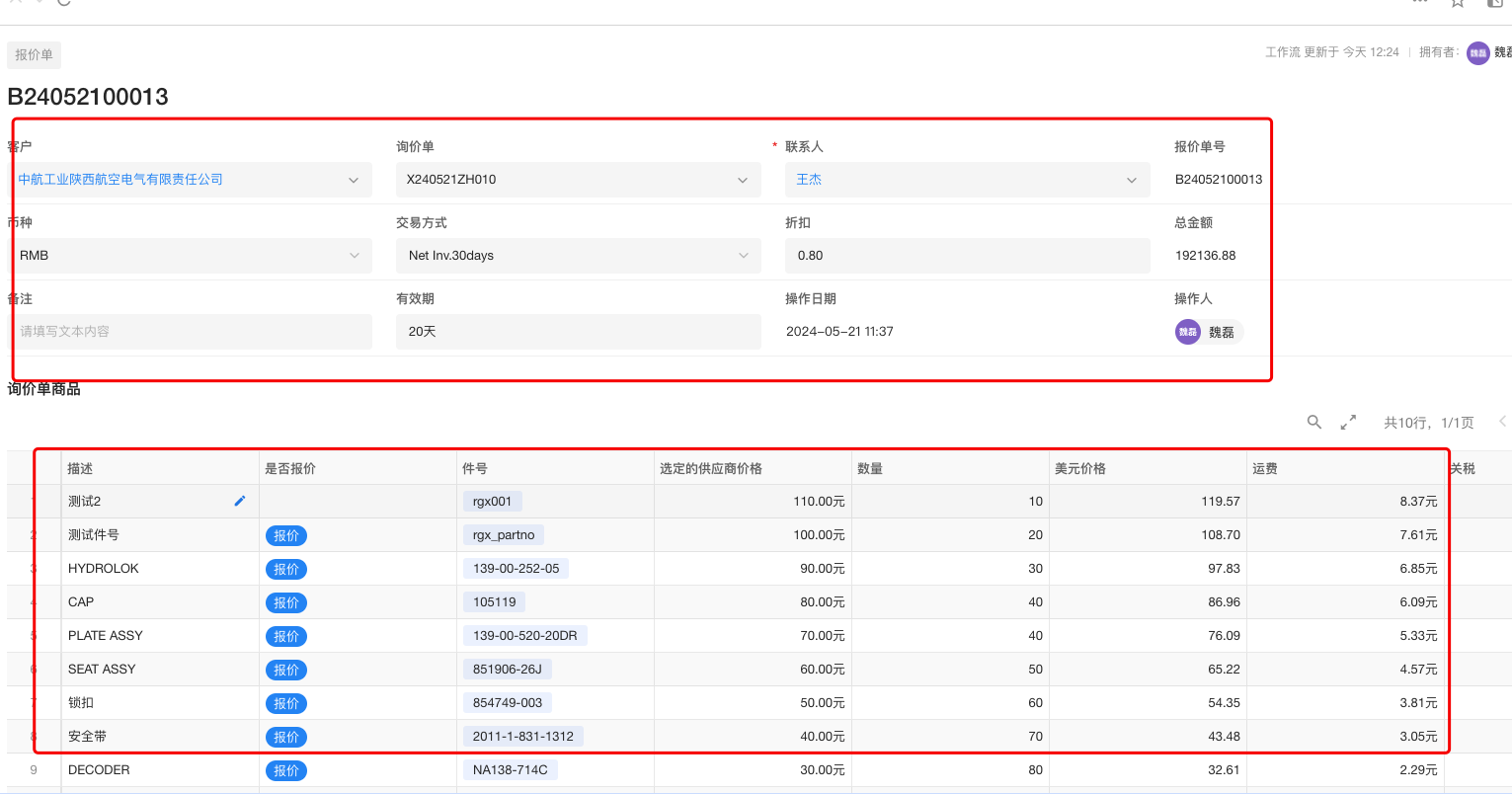This screenshot has width=1512, height=794.
Task: Expand the 询价单 X240521ZH010 dropdown
Action: tap(743, 180)
